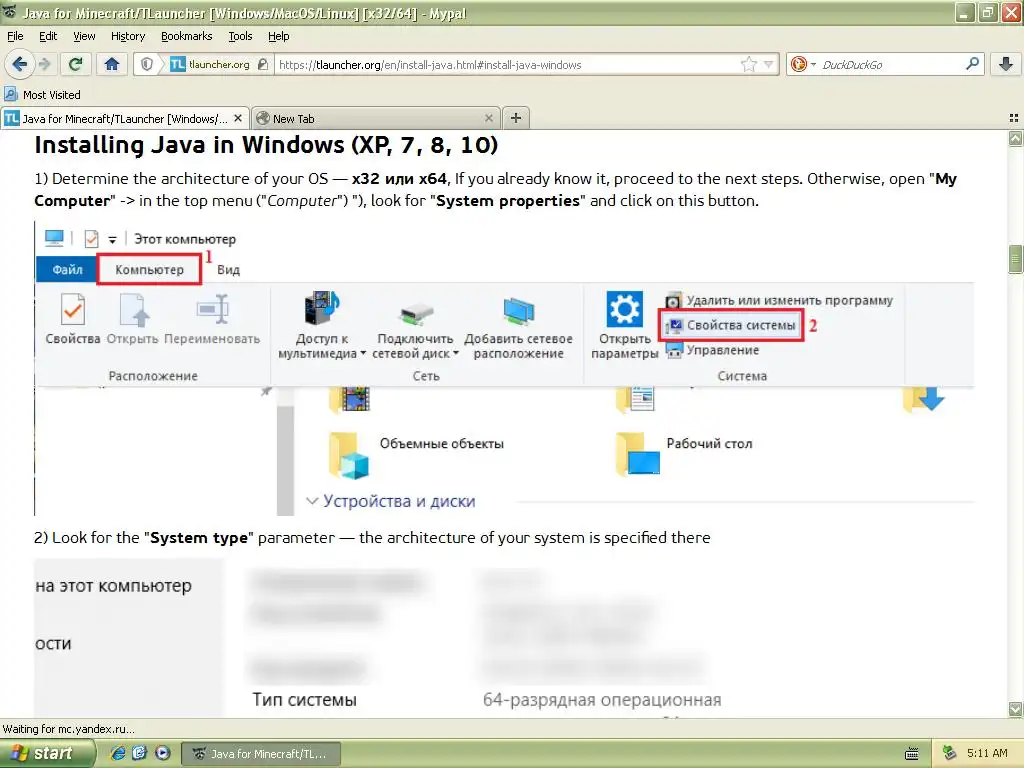
Task: Click the system tray notification icon
Action: coord(949,754)
